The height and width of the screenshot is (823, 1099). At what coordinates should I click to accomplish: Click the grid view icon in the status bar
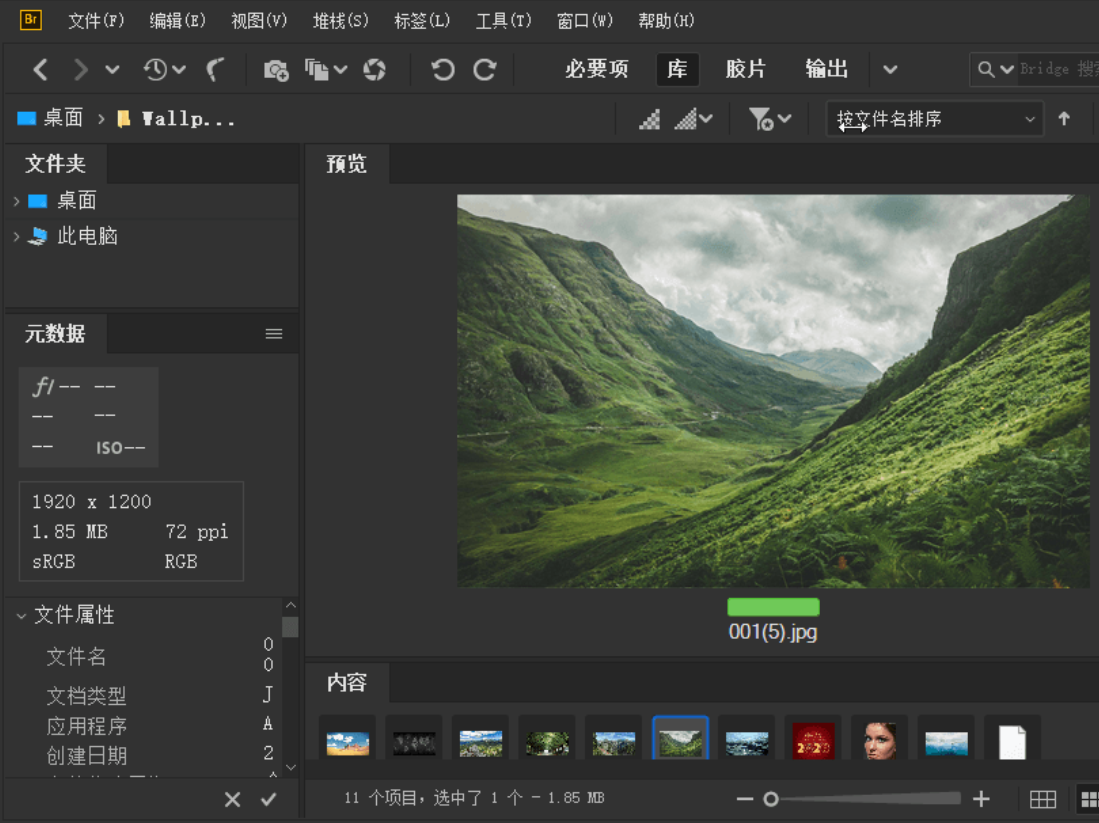pyautogui.click(x=1043, y=799)
